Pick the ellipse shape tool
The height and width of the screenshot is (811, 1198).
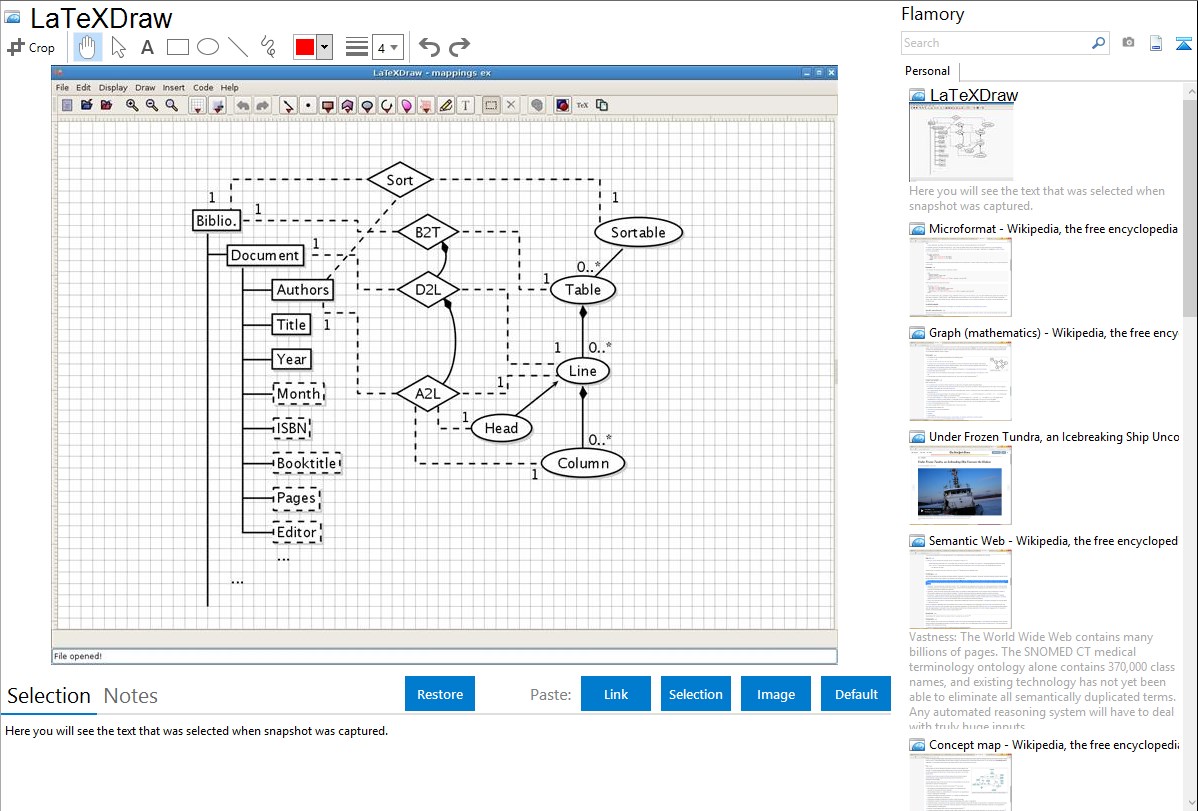pos(207,47)
